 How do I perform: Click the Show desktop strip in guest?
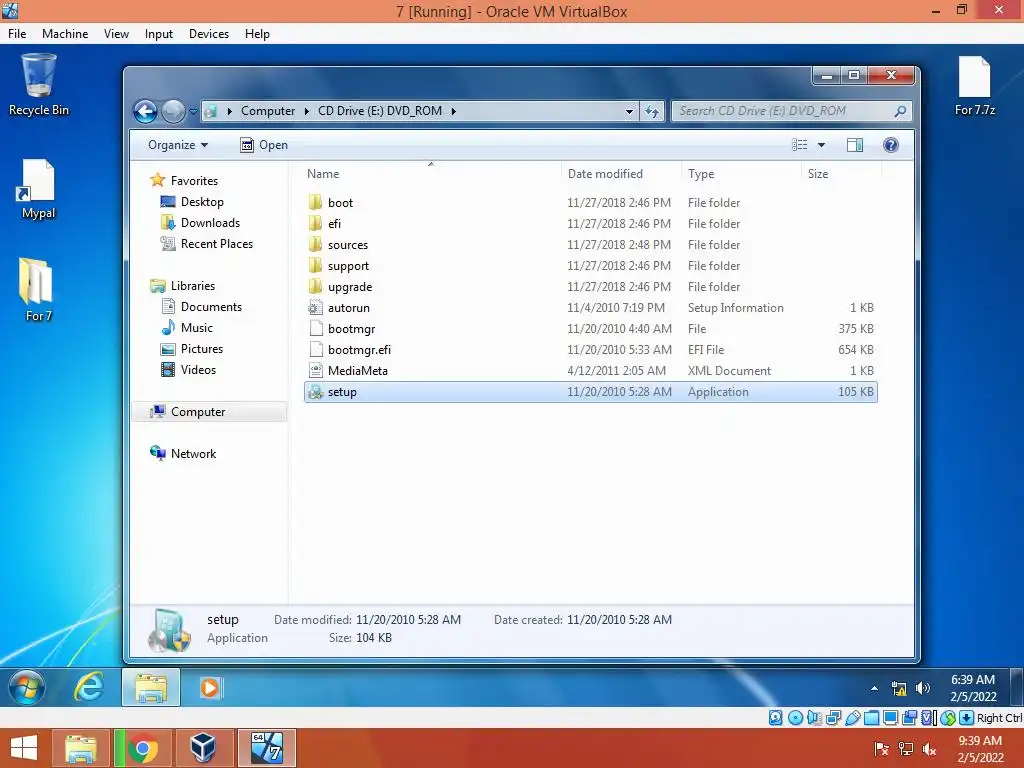[x=1016, y=687]
